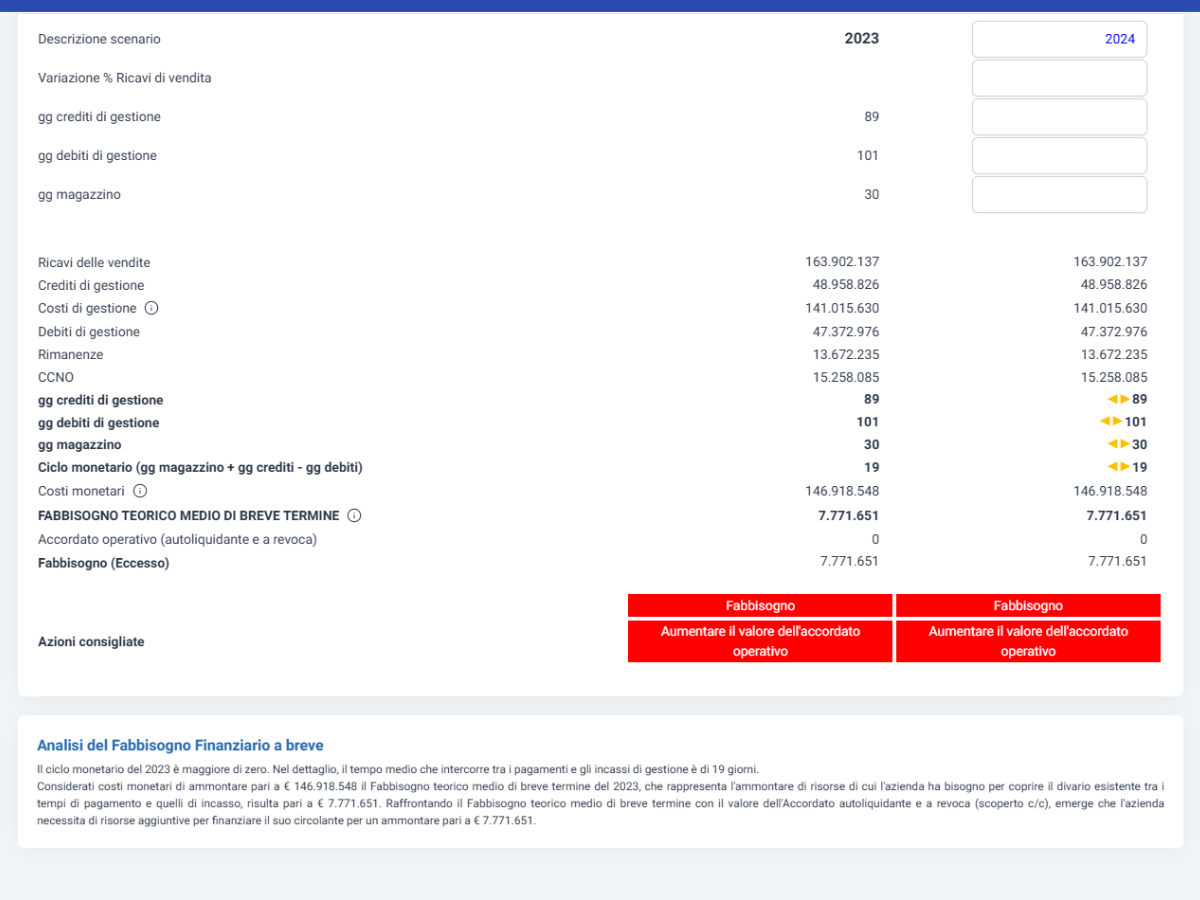This screenshot has width=1200, height=900.
Task: Click the 2023 column header
Action: point(862,39)
